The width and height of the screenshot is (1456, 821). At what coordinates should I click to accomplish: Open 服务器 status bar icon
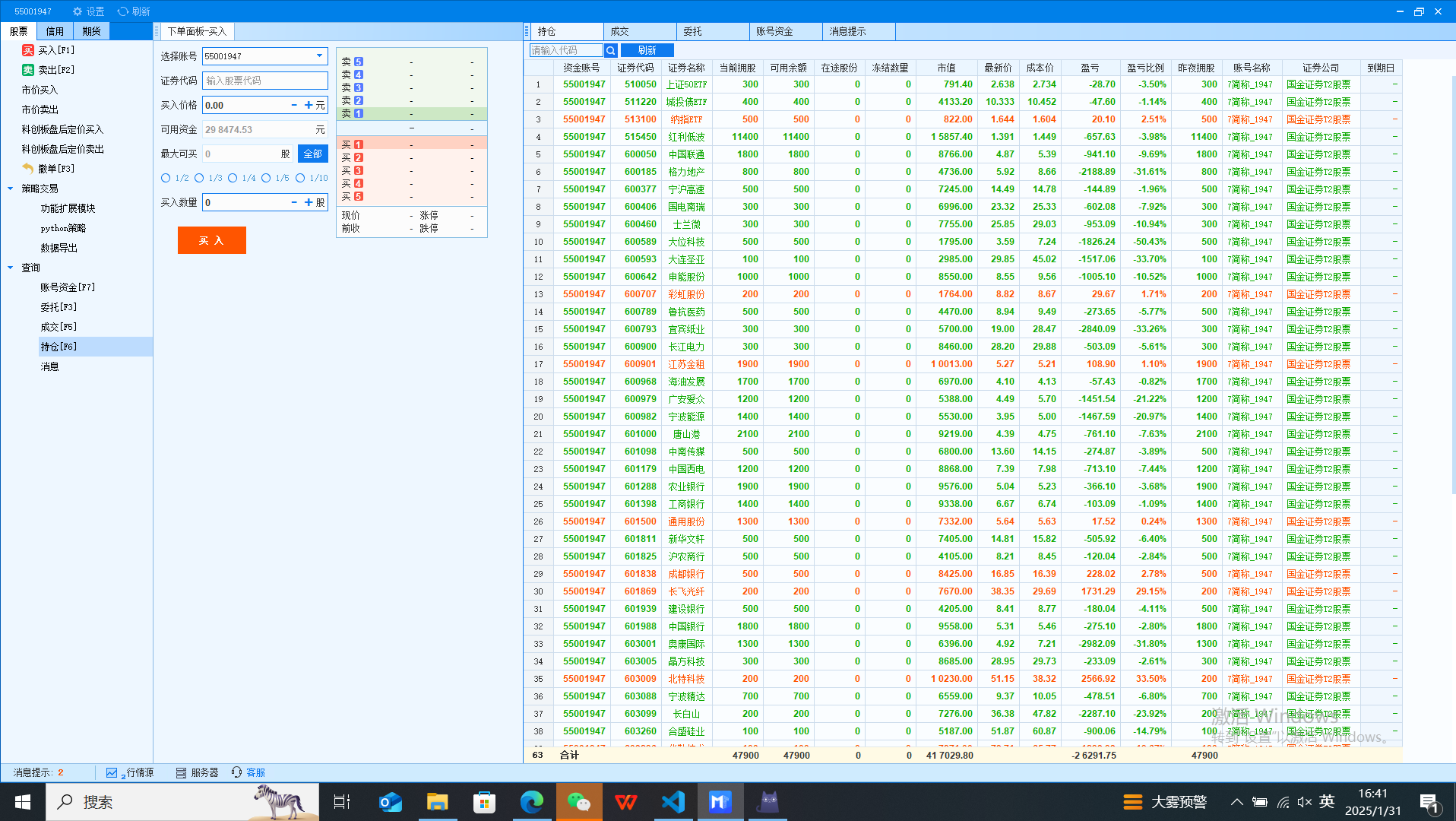(181, 772)
